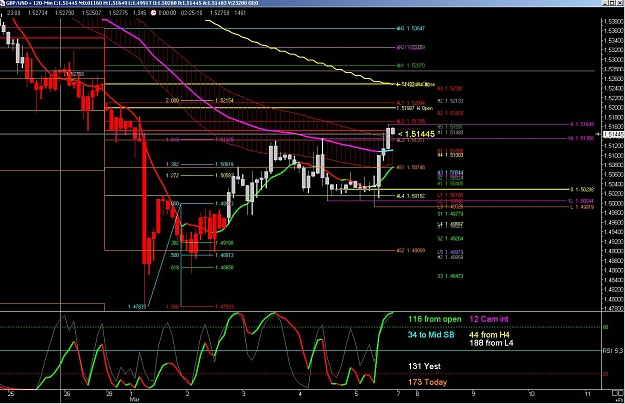Screen dimensions: 625x404
Task: Click the '131 Yest' label
Action: click(424, 366)
